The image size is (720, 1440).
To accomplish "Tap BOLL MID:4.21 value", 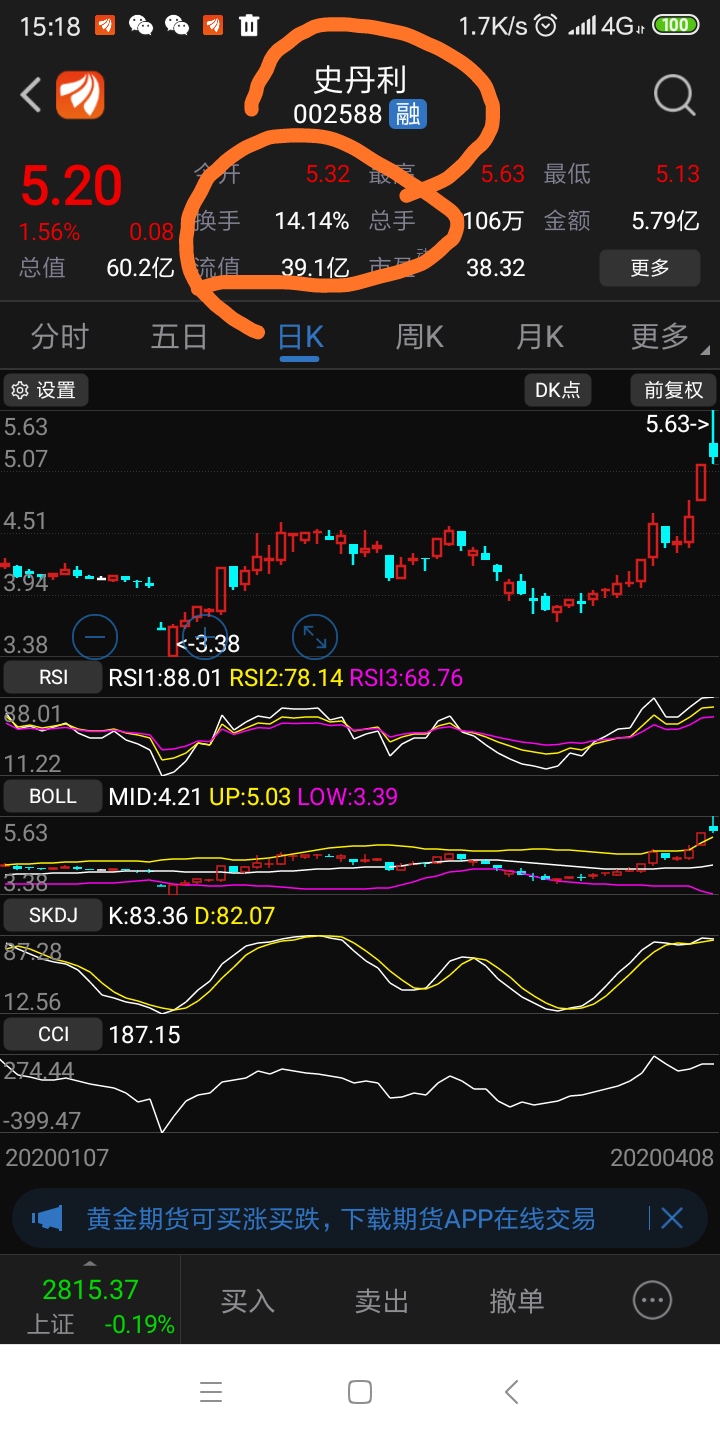I will pyautogui.click(x=155, y=797).
